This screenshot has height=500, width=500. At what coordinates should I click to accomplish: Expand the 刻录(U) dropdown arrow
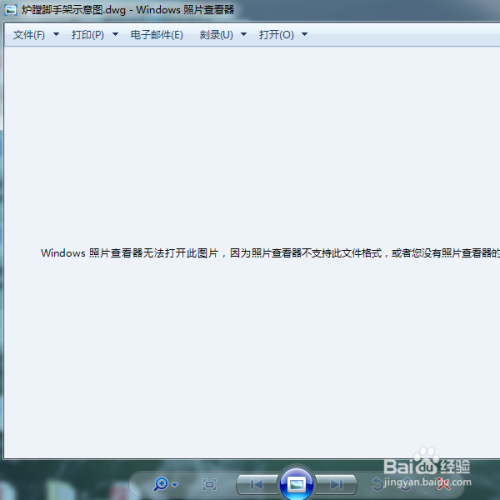click(x=244, y=34)
